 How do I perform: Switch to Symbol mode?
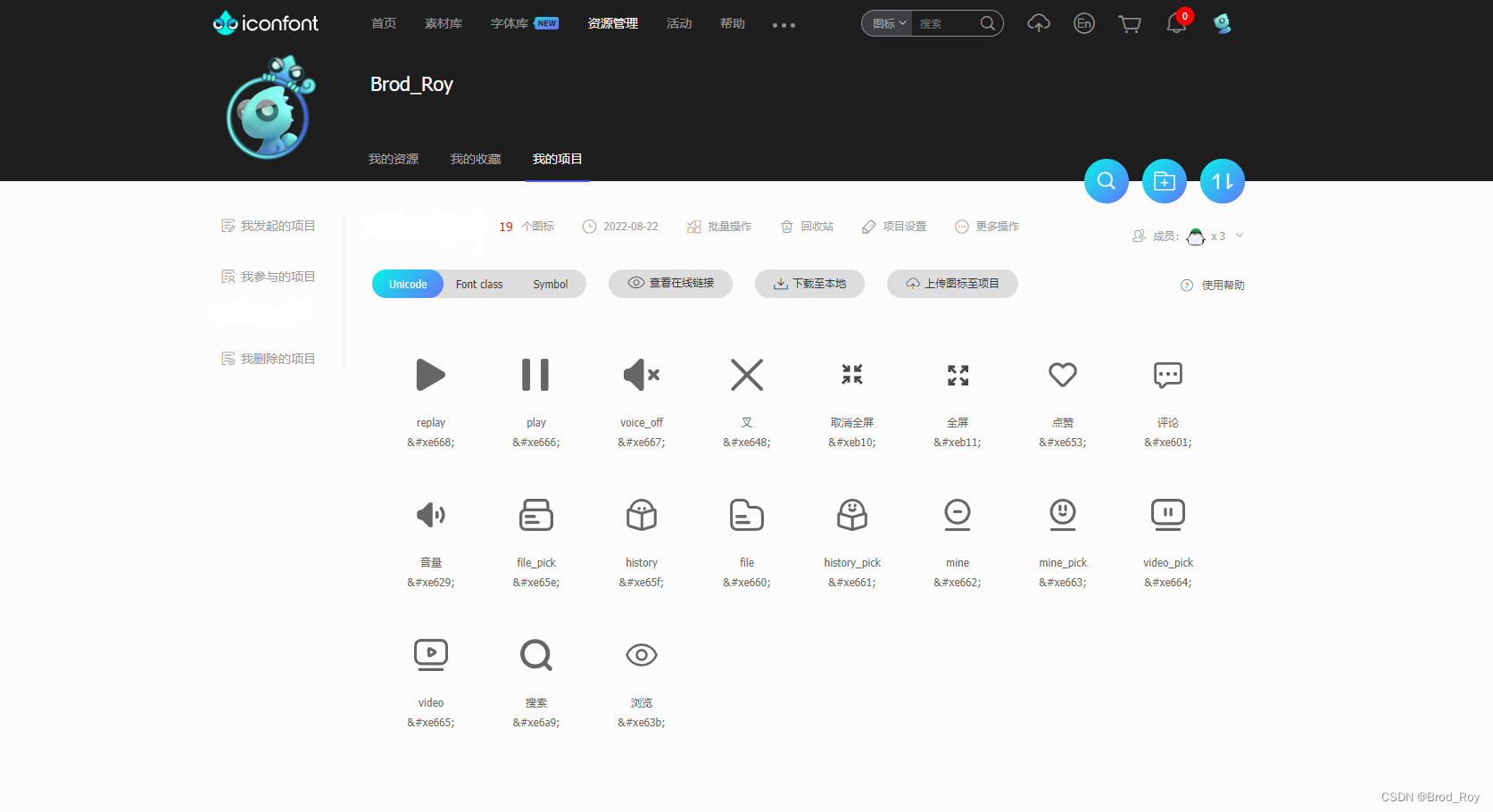[x=551, y=284]
